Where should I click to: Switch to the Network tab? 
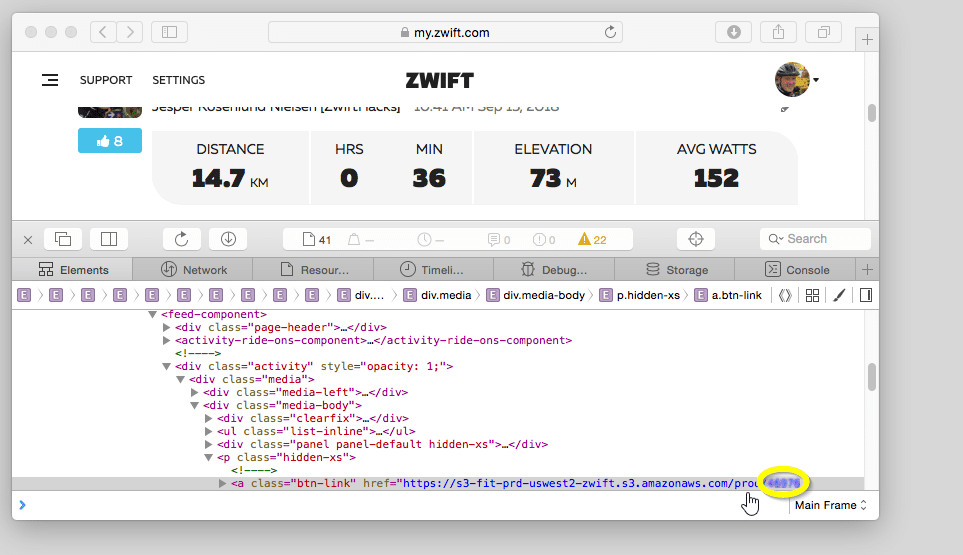pos(193,270)
